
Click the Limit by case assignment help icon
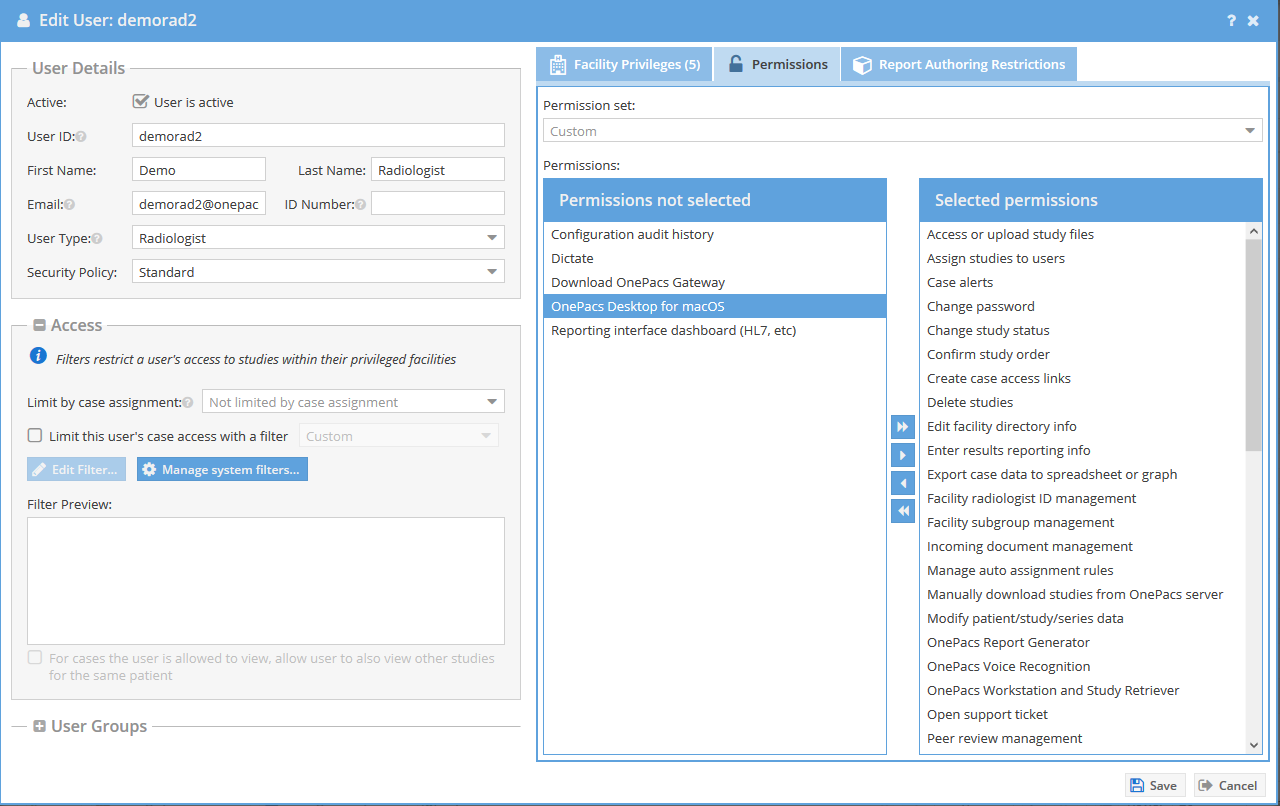pos(188,403)
